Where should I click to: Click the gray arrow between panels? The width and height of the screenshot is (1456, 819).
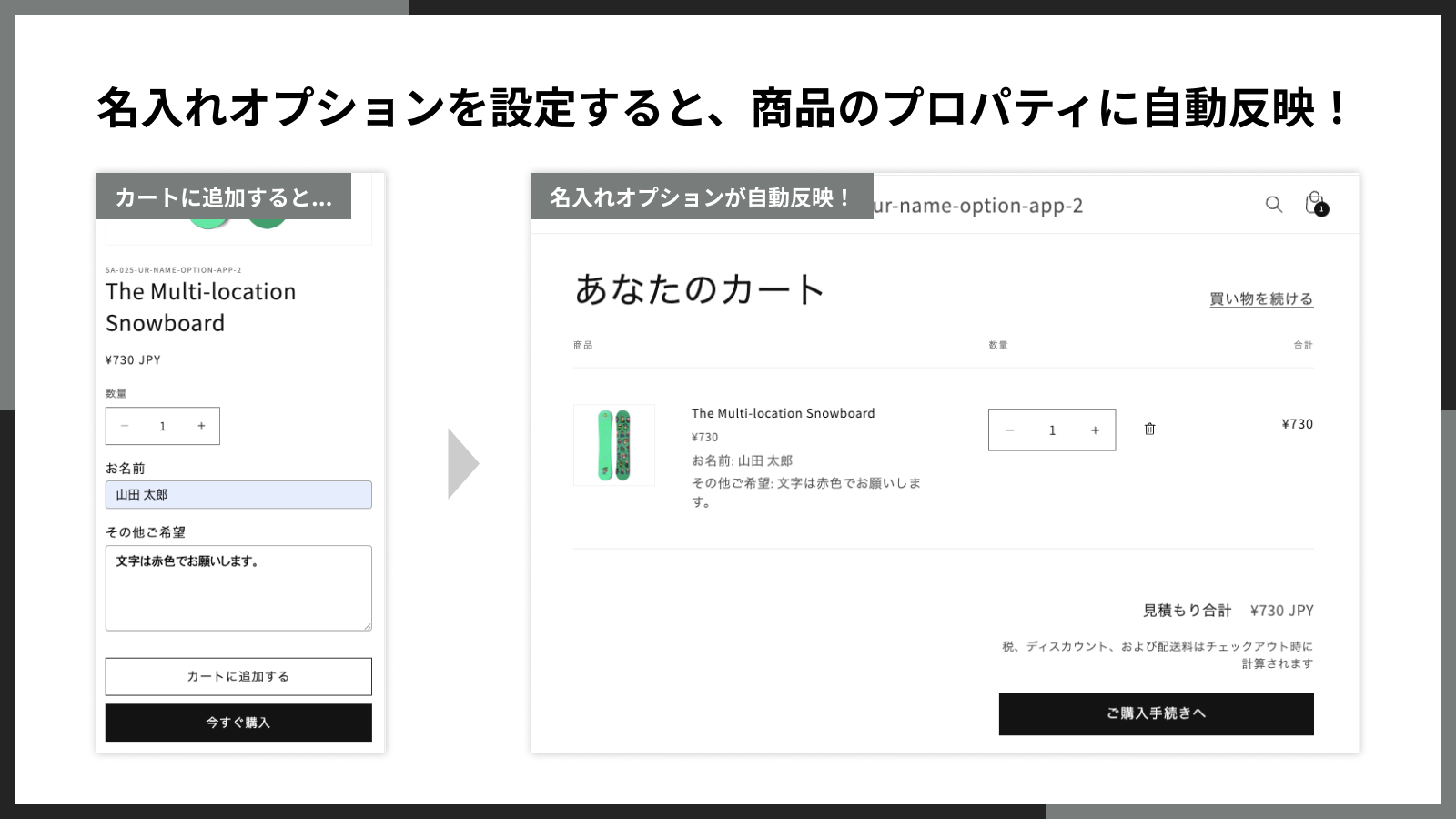tap(463, 463)
